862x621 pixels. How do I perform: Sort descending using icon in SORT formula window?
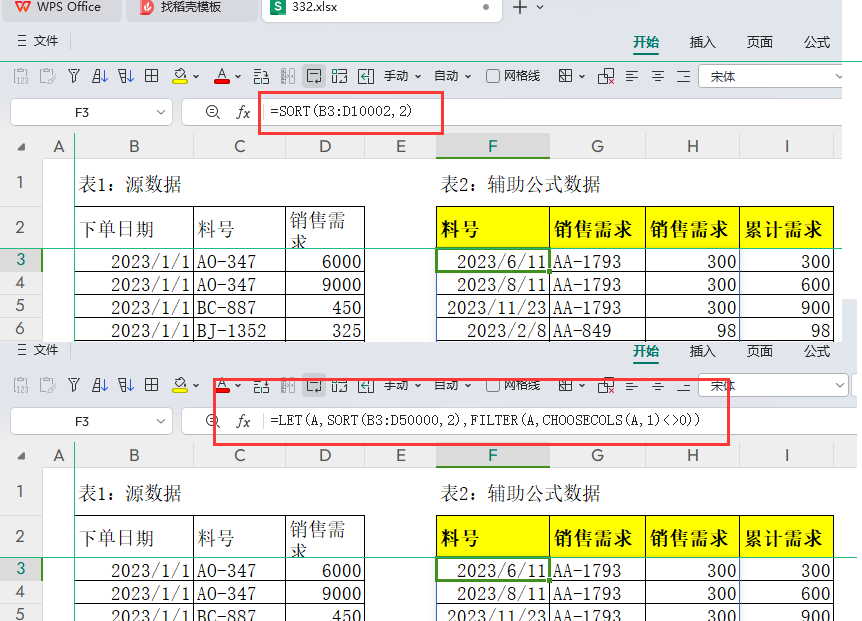[126, 76]
